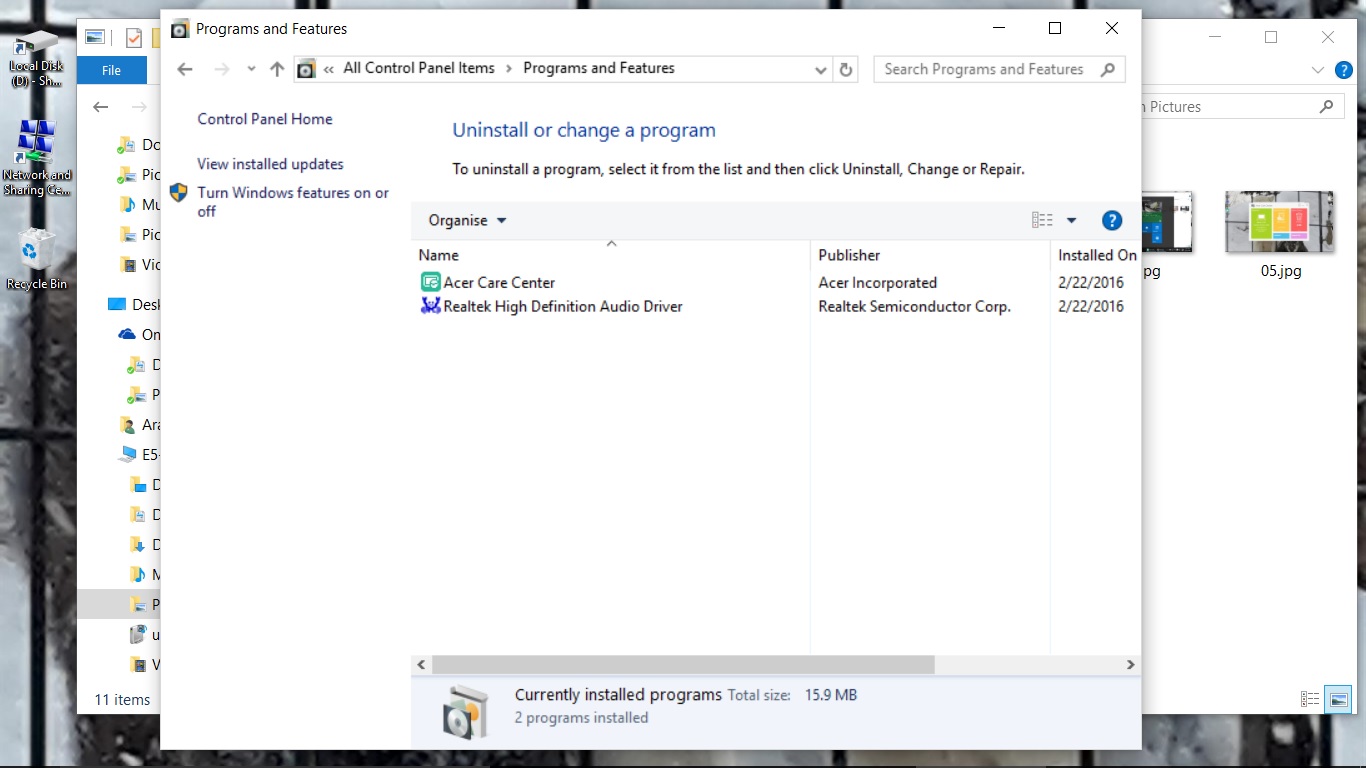The width and height of the screenshot is (1366, 768).
Task: Click the 11 items status in File Explorer
Action: pos(122,700)
